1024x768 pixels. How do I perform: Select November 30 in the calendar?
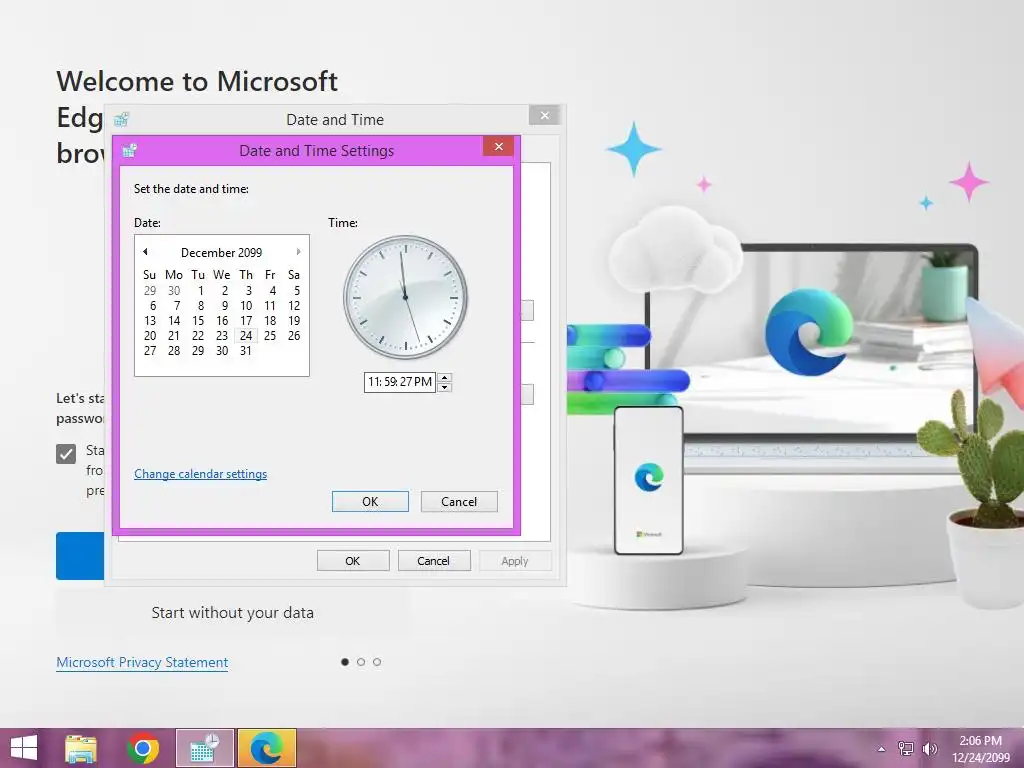pyautogui.click(x=174, y=291)
